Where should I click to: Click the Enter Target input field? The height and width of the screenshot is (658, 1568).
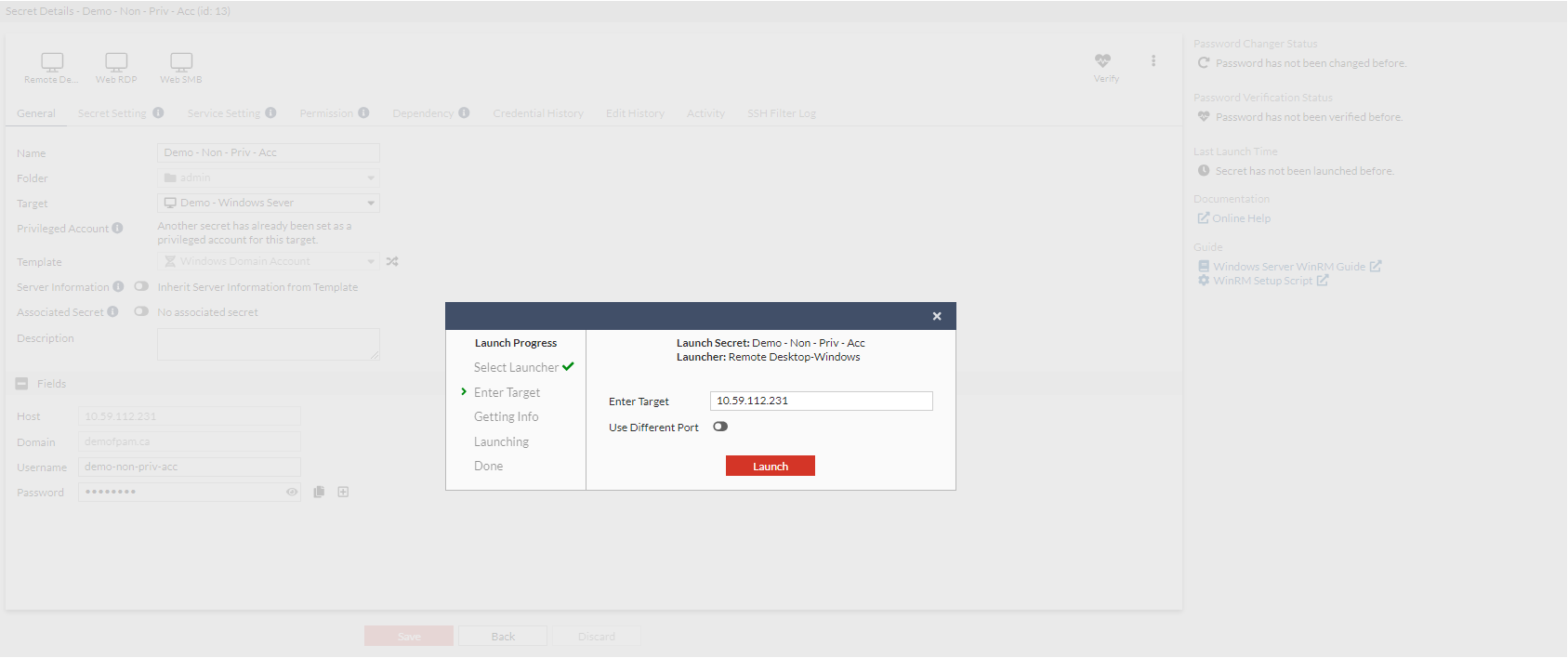pyautogui.click(x=822, y=401)
